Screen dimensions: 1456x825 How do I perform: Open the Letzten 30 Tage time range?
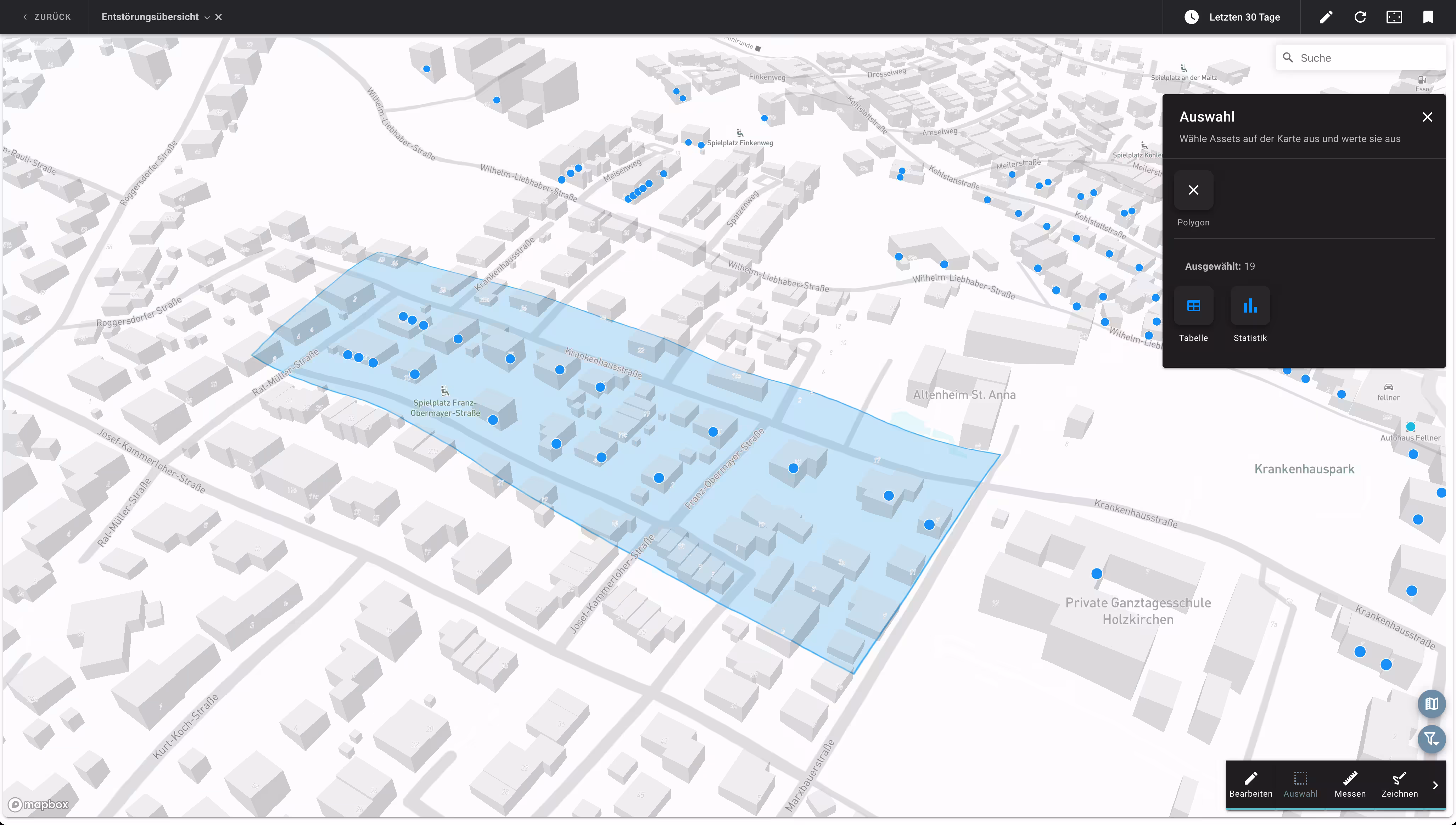(x=1232, y=17)
